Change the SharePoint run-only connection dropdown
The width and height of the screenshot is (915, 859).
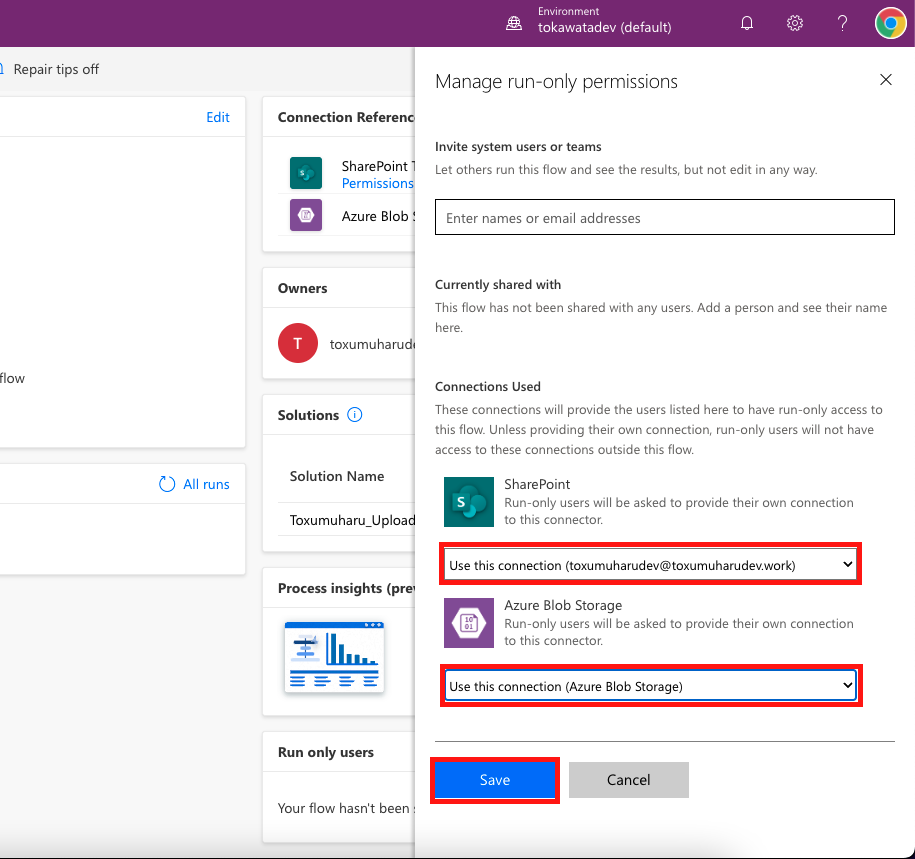(649, 563)
